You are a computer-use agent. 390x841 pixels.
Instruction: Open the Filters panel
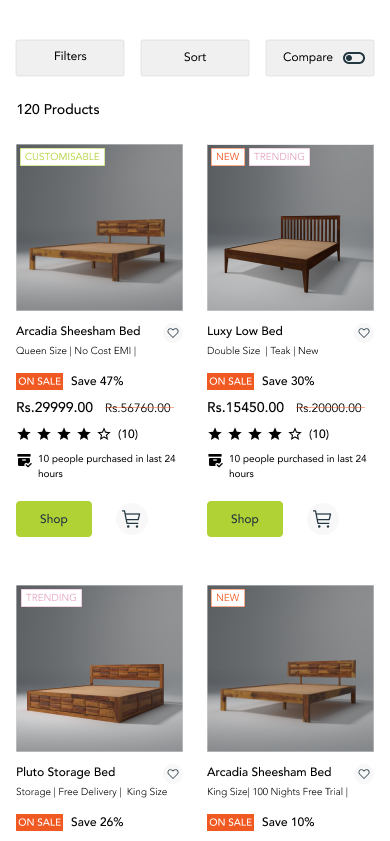[70, 57]
